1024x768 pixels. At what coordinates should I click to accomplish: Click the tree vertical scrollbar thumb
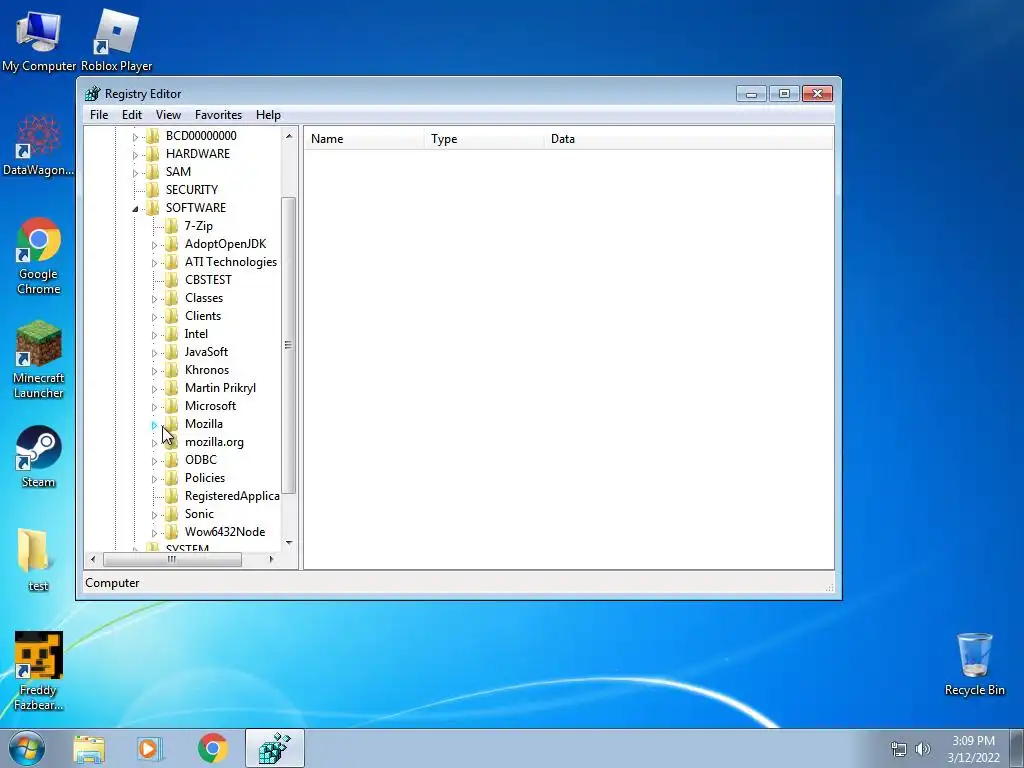point(289,345)
